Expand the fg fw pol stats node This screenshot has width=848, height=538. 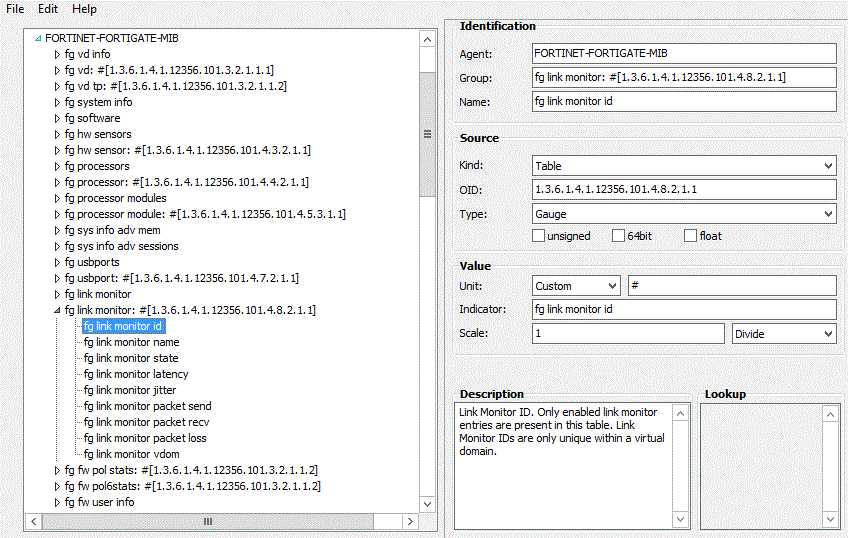point(57,470)
